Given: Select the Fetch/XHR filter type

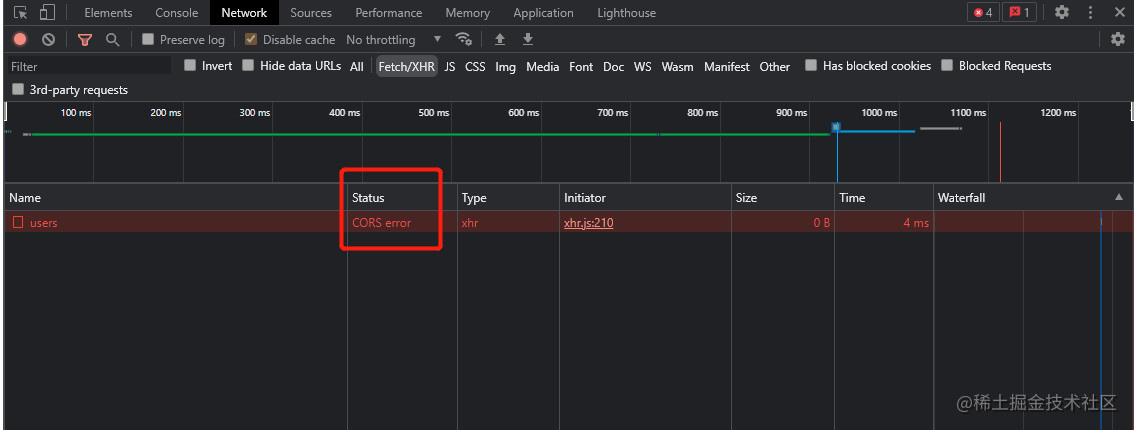Looking at the screenshot, I should (x=406, y=67).
